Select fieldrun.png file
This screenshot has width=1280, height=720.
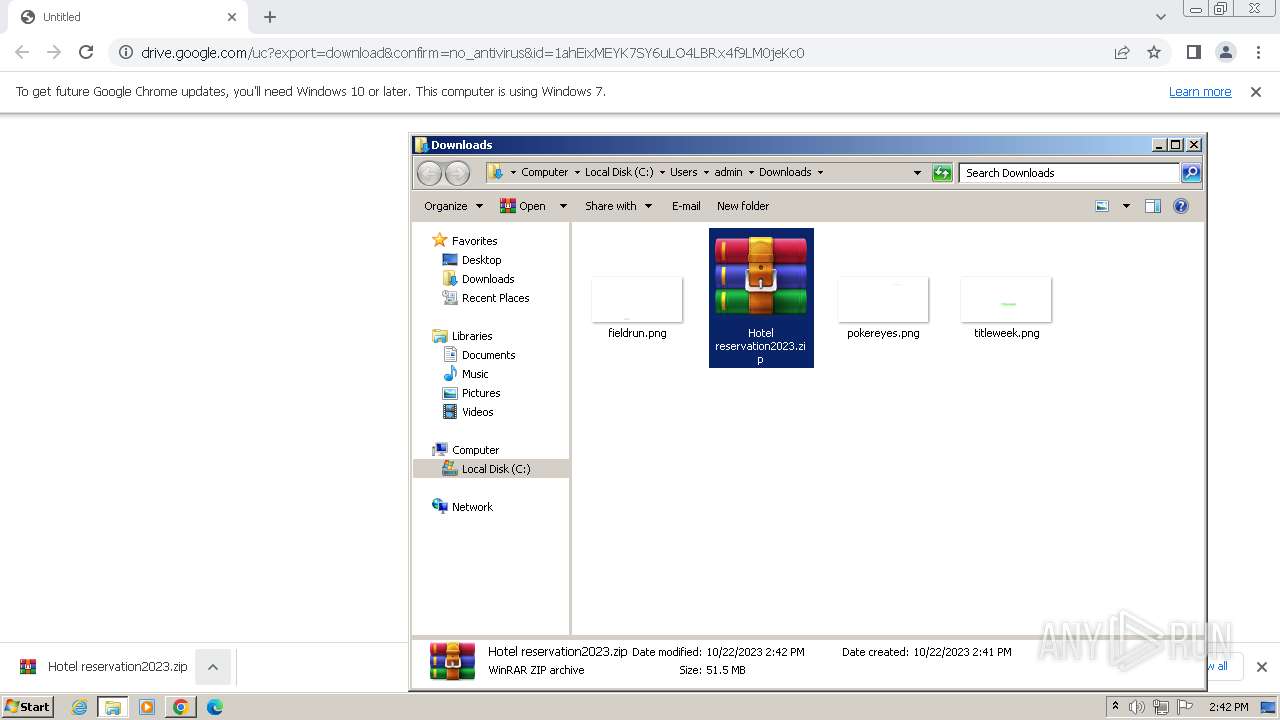[637, 308]
